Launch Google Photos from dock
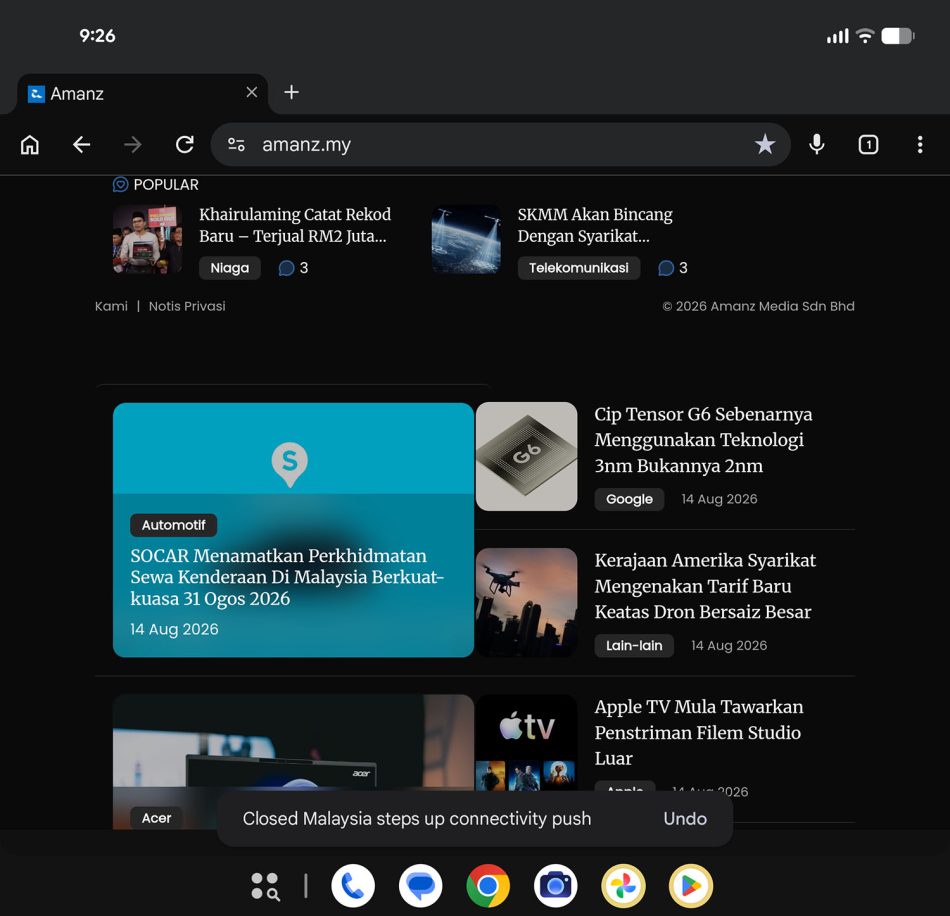Viewport: 950px width, 916px height. [x=623, y=886]
